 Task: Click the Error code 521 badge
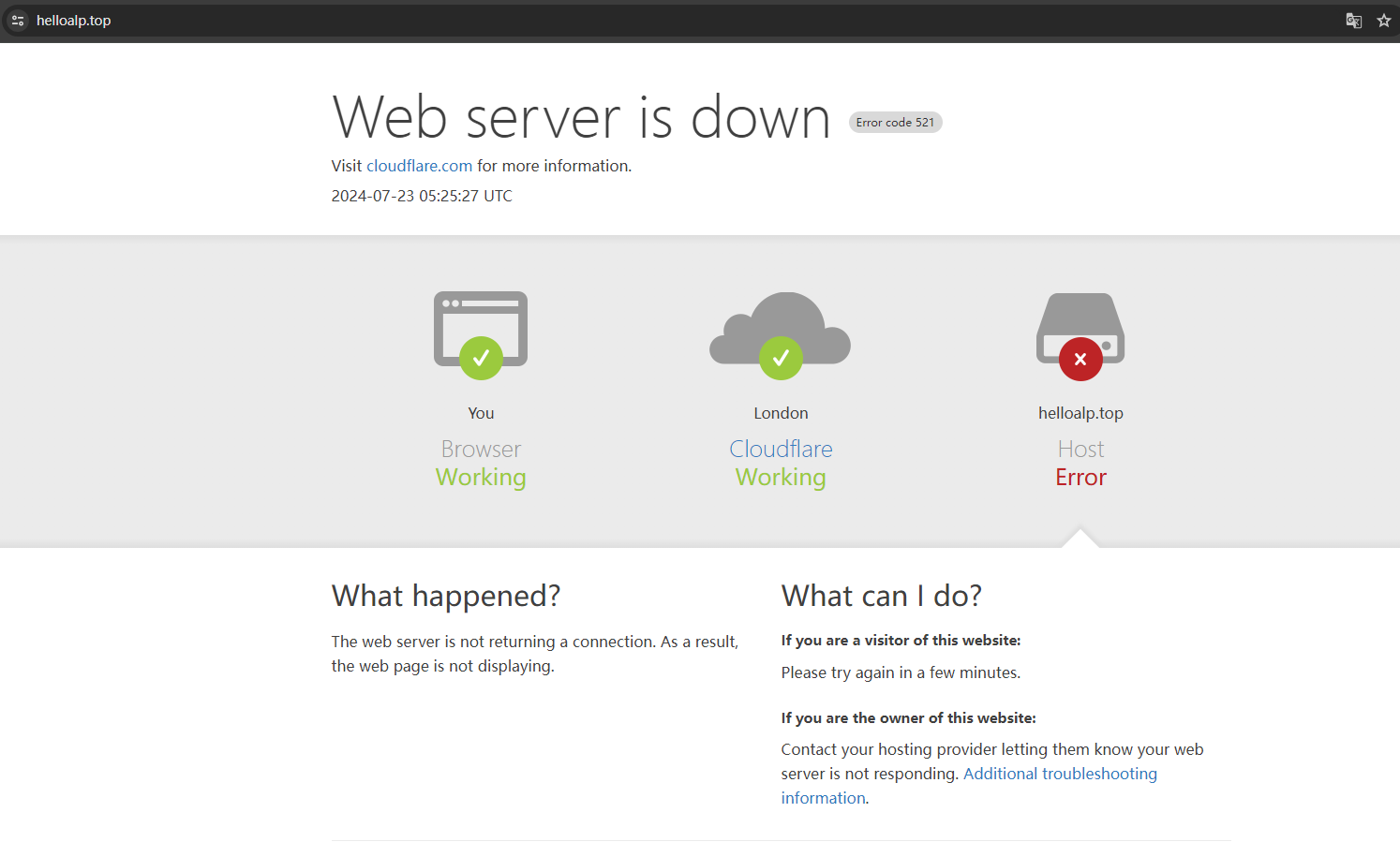895,123
